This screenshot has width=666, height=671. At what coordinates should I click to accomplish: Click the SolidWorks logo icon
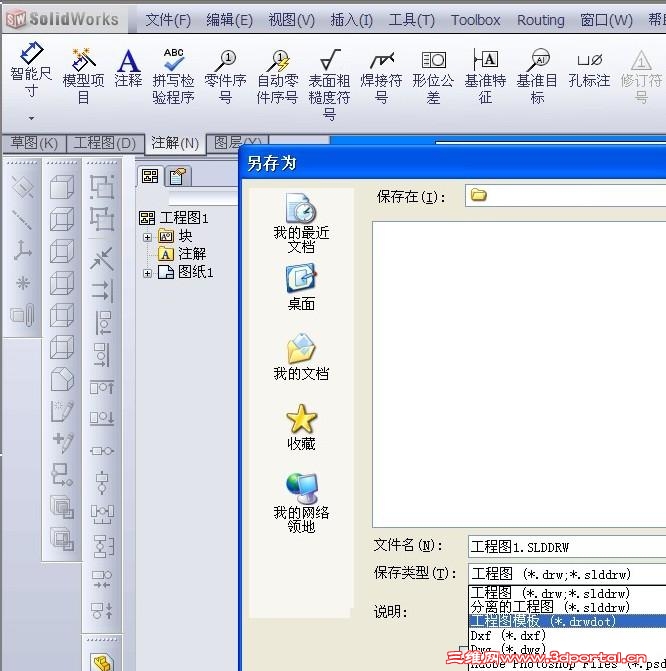pyautogui.click(x=16, y=19)
